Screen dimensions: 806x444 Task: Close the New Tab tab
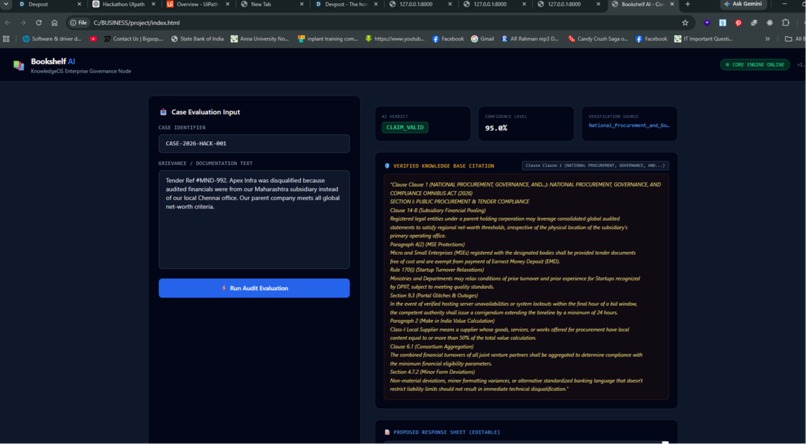(x=302, y=4)
